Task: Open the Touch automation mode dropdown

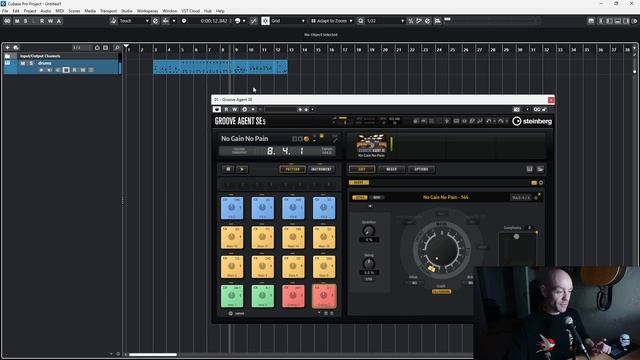Action: pyautogui.click(x=134, y=21)
